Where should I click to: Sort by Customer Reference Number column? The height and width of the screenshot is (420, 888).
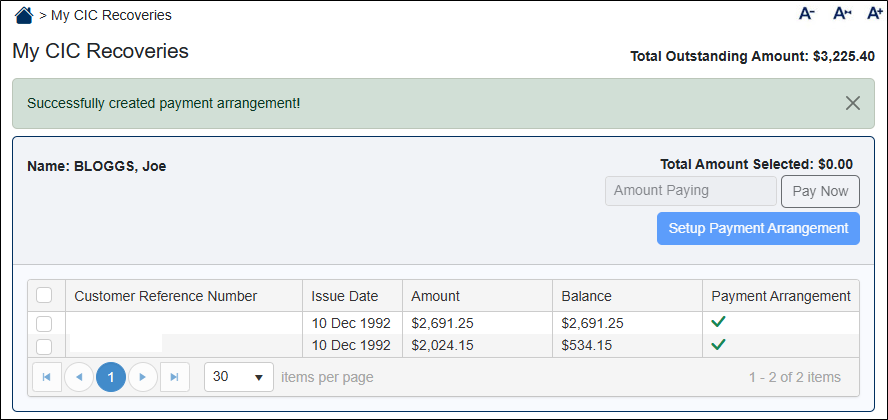click(x=166, y=296)
